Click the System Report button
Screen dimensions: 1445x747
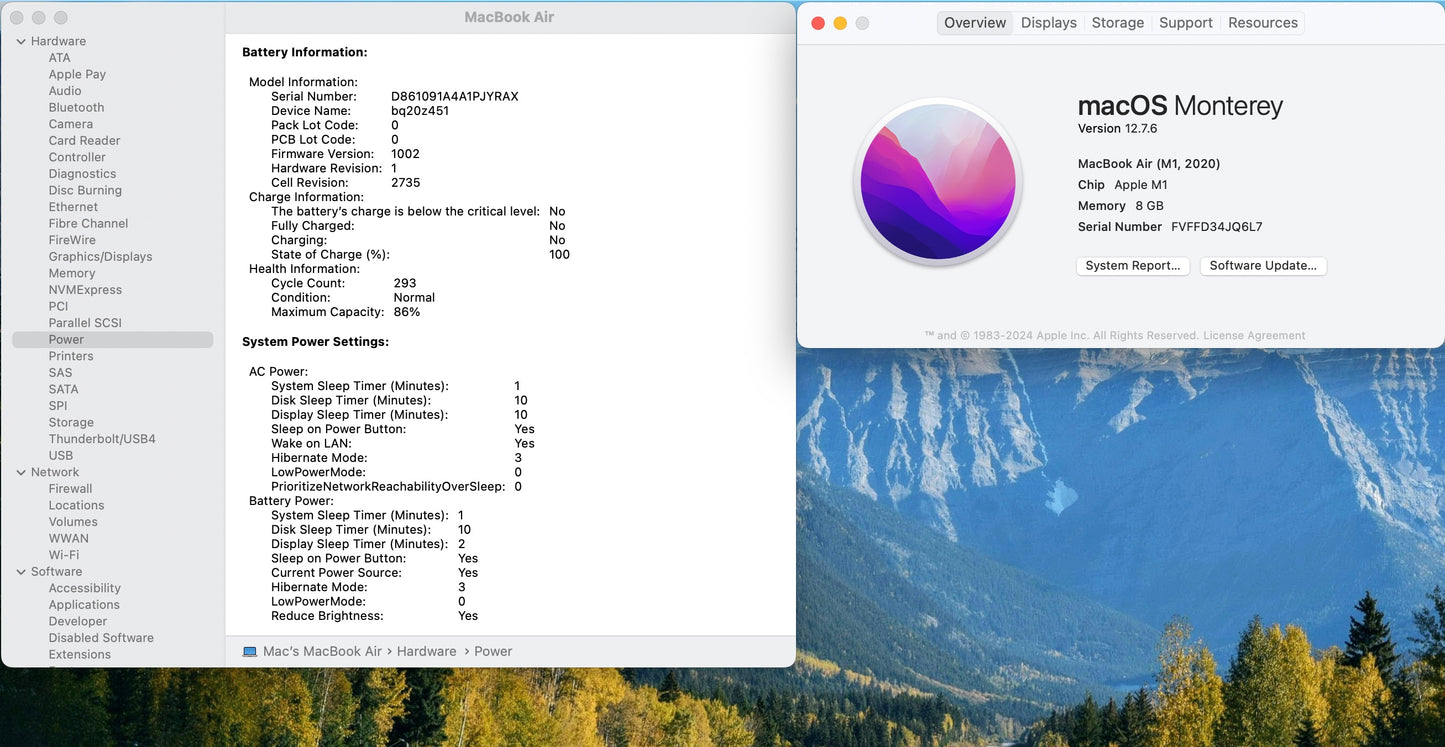(x=1133, y=266)
